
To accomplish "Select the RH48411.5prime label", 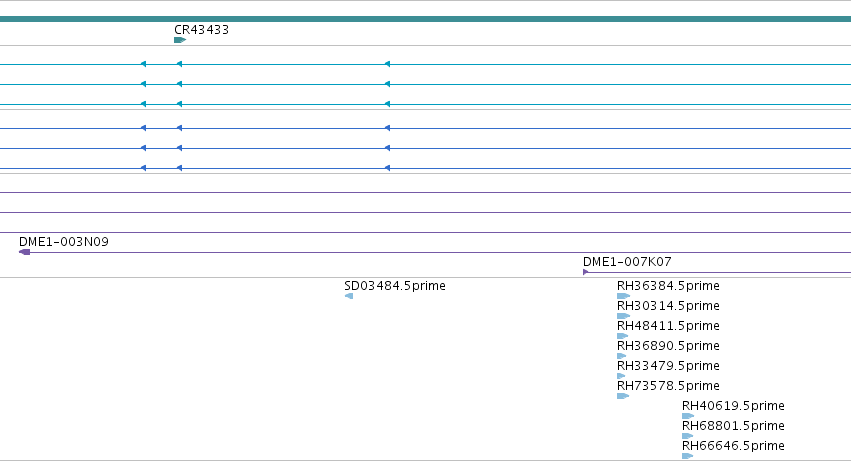I will 668,326.
